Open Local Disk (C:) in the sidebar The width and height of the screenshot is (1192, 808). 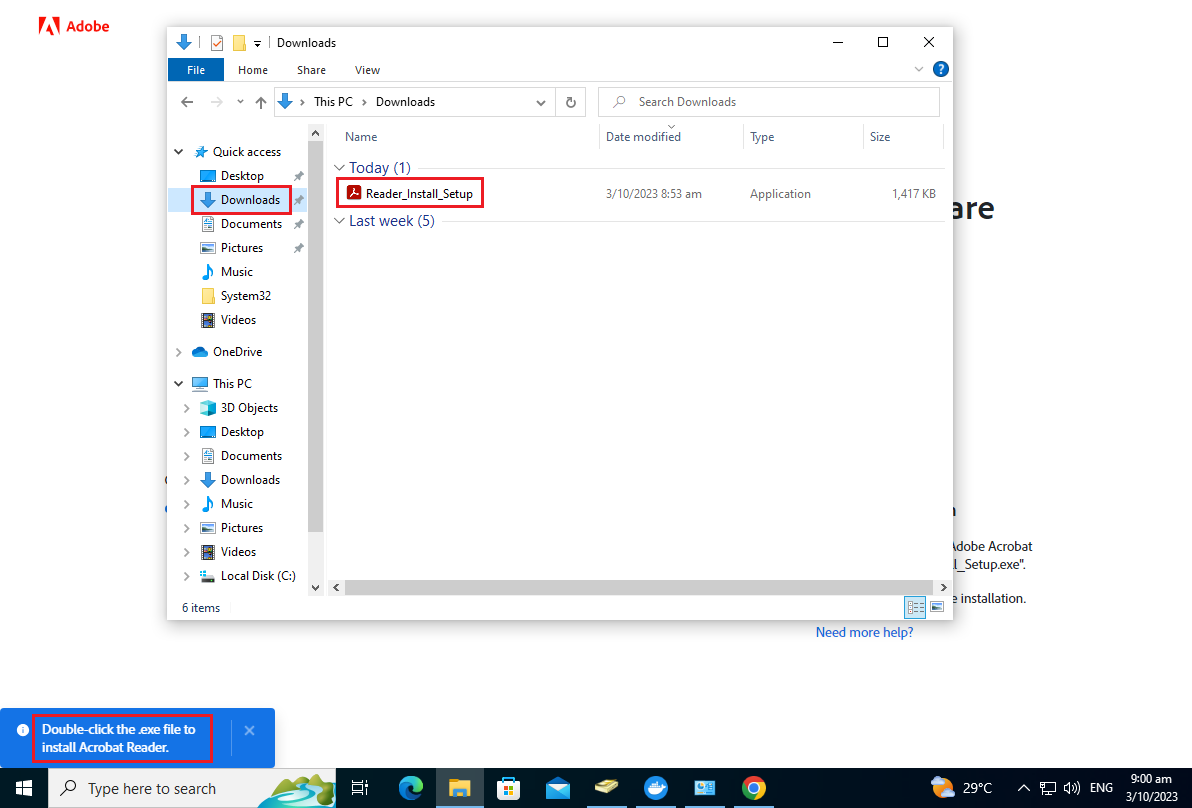click(x=254, y=575)
